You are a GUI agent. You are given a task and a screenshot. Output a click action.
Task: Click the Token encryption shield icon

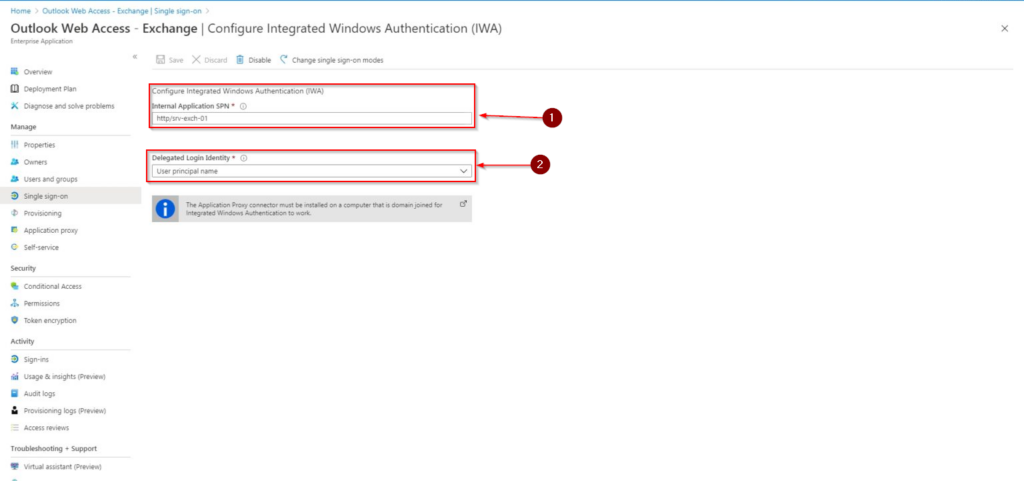14,320
